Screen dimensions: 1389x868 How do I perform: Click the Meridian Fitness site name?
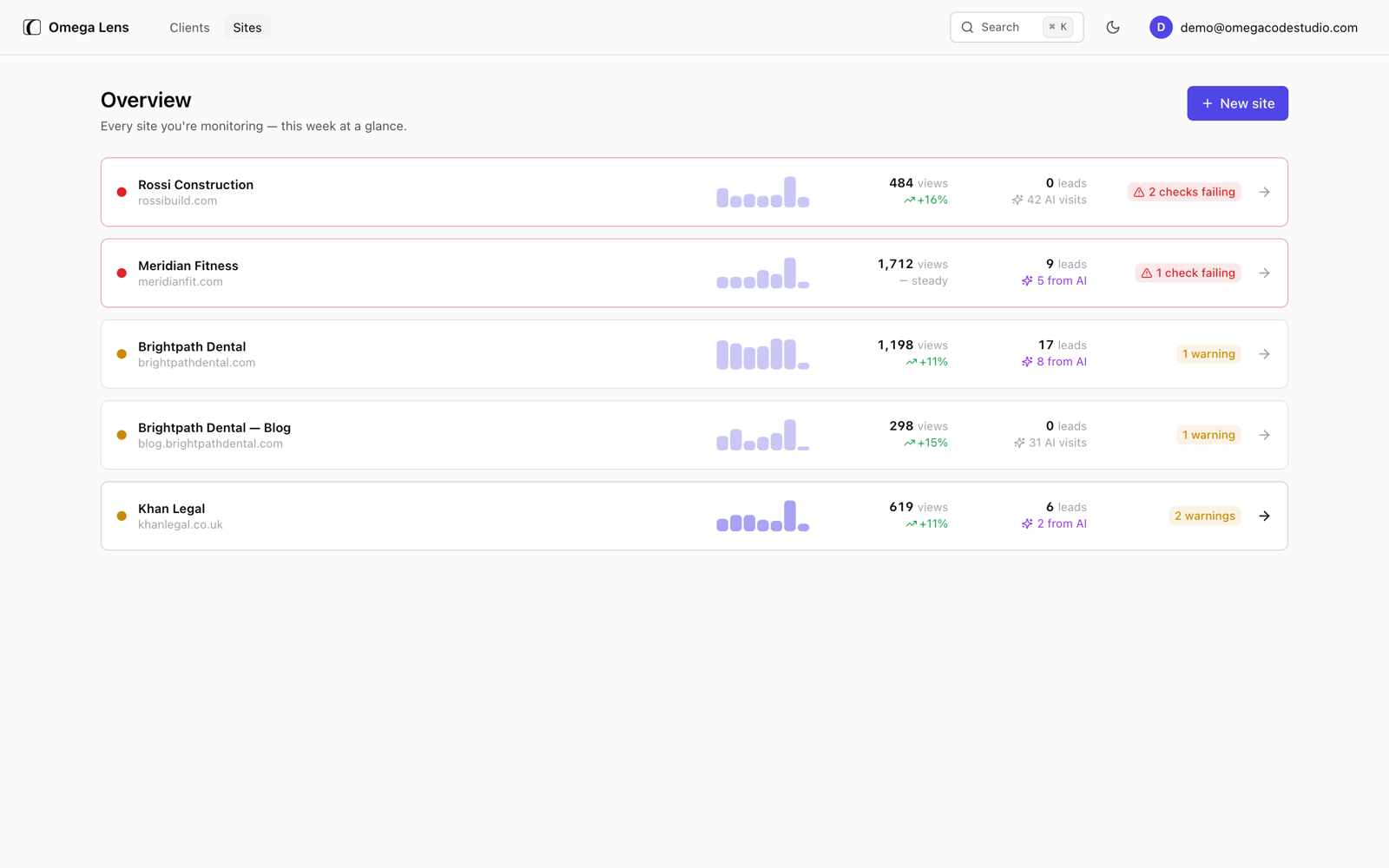coord(188,266)
